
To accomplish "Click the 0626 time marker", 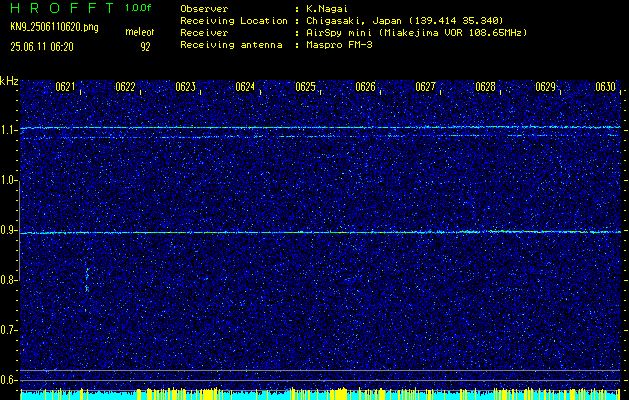I will point(365,87).
